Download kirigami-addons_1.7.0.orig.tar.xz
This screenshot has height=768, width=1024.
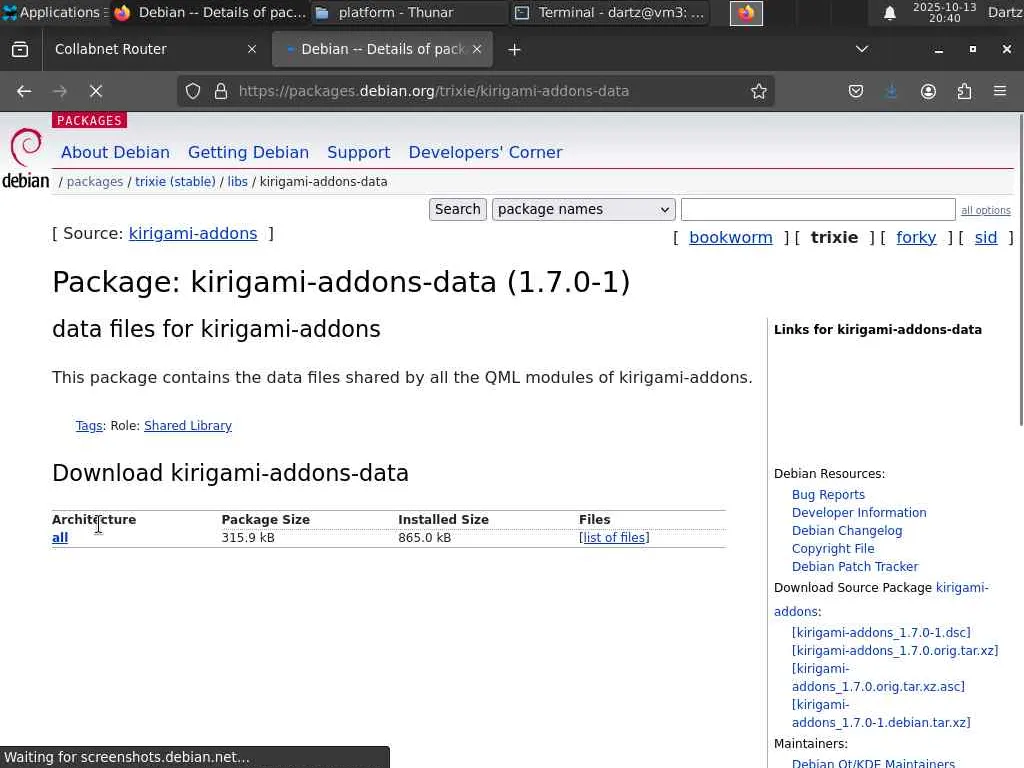(x=895, y=650)
